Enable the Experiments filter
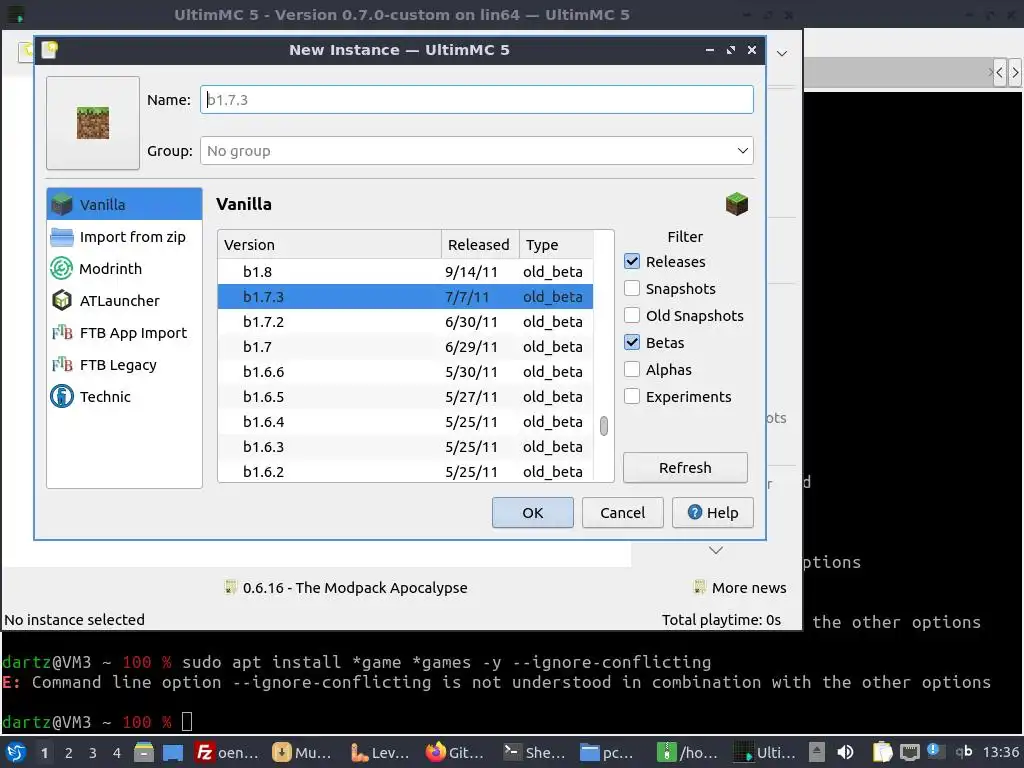The image size is (1024, 768). click(632, 396)
